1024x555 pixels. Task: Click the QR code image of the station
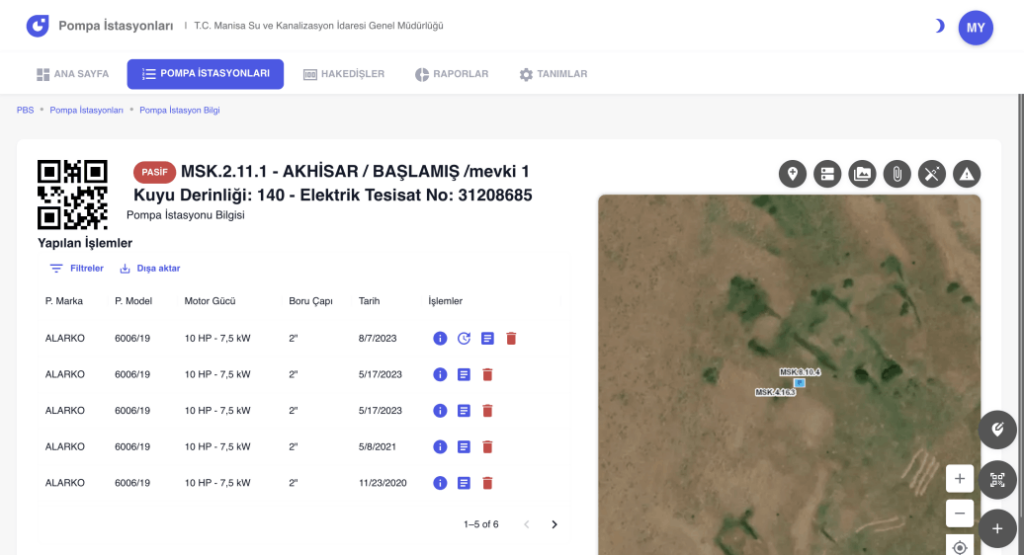[x=72, y=195]
